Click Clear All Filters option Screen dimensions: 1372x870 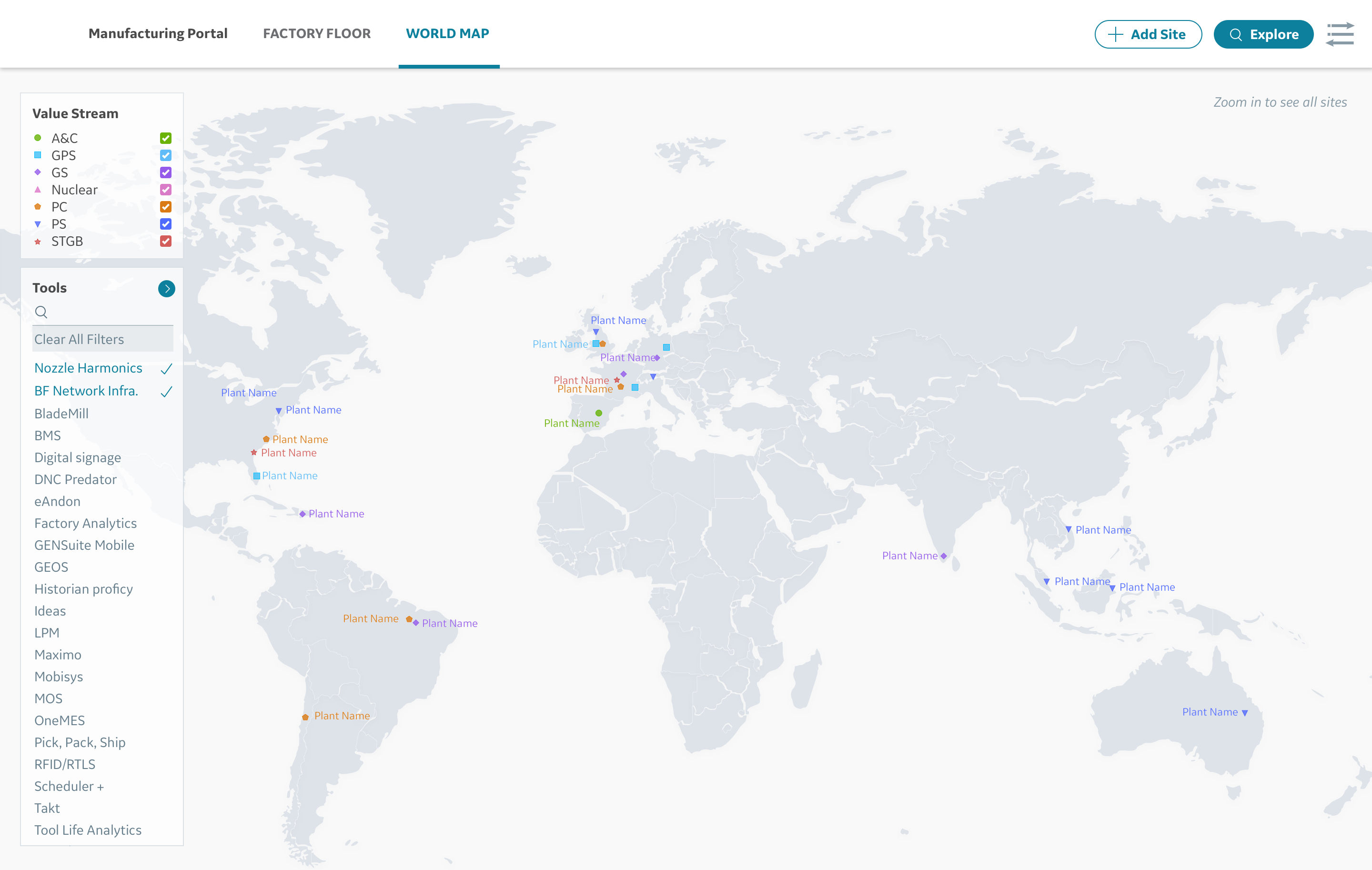coord(79,339)
